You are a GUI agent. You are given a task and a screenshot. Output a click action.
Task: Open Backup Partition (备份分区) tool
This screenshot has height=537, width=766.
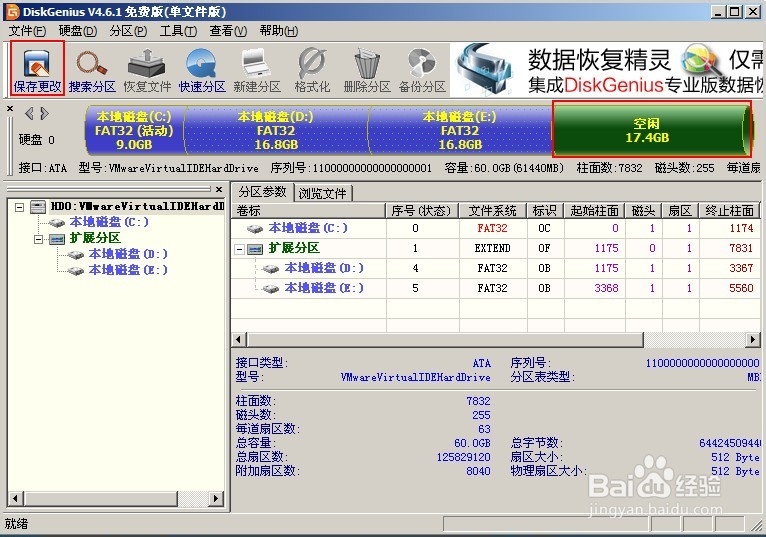422,70
